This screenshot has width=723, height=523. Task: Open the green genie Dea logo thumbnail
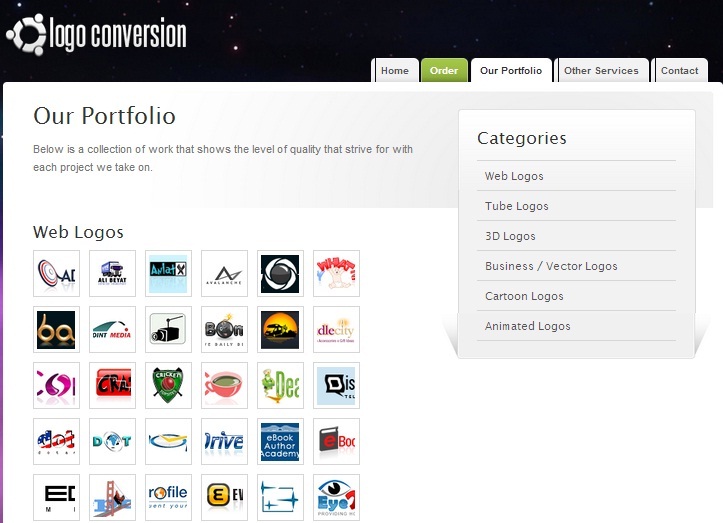(x=280, y=385)
